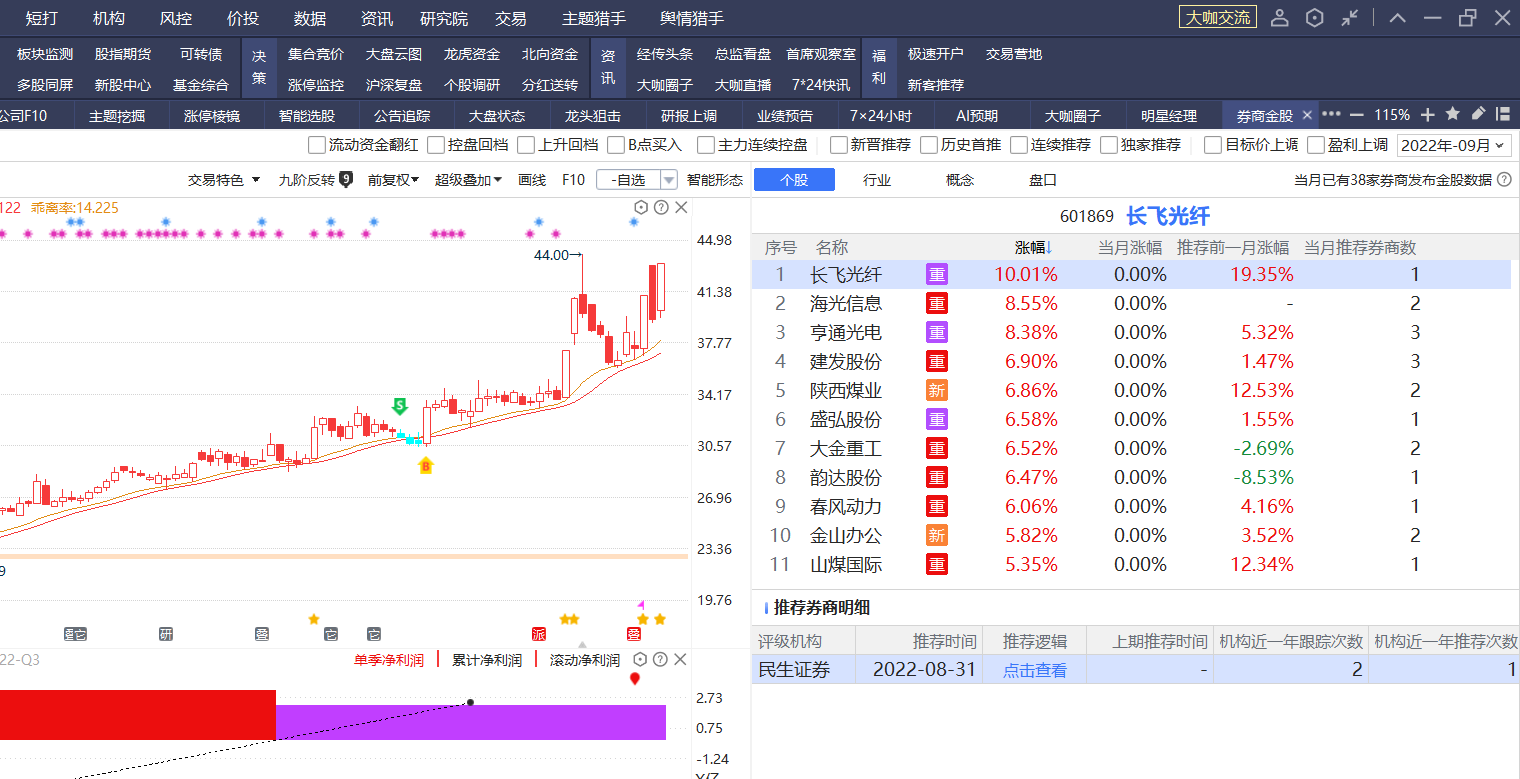Viewport: 1520px width, 779px height.
Task: Switch to the 概念 tab
Action: click(x=960, y=180)
